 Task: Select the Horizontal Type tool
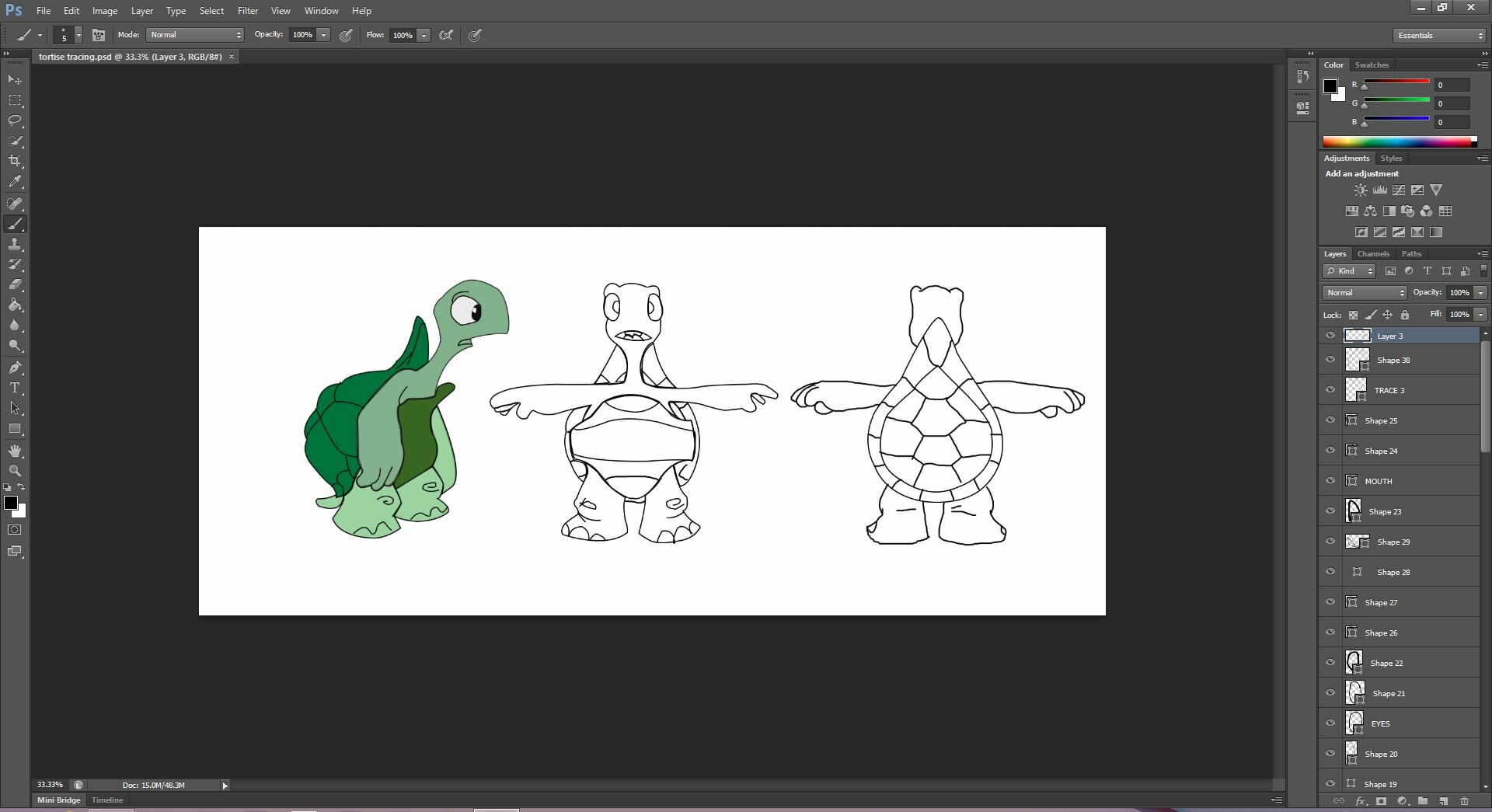[x=15, y=388]
